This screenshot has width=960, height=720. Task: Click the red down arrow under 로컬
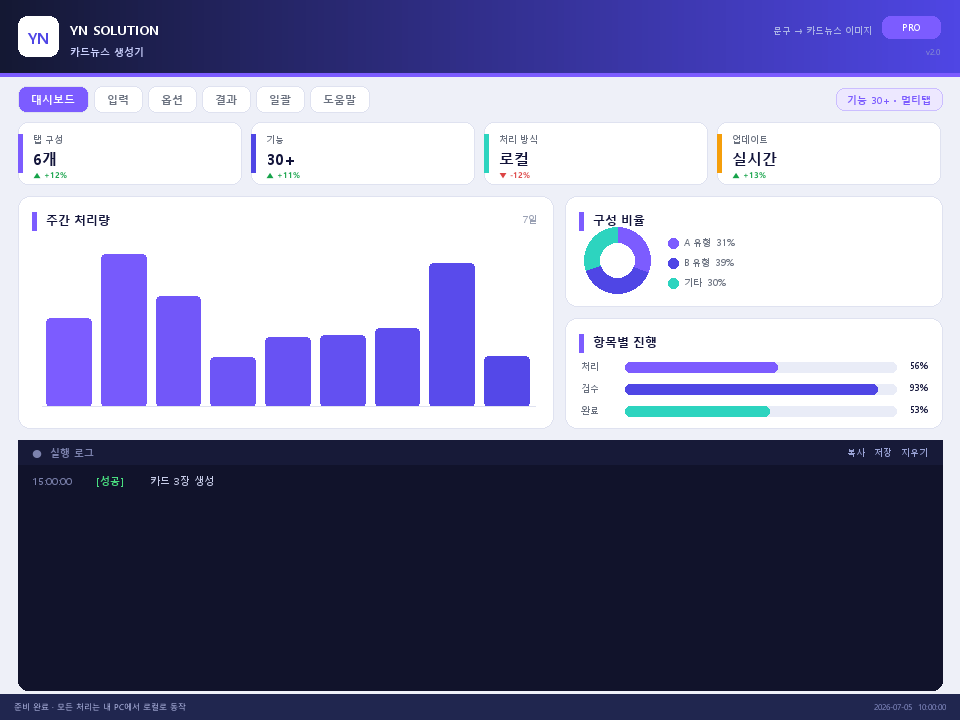point(503,176)
